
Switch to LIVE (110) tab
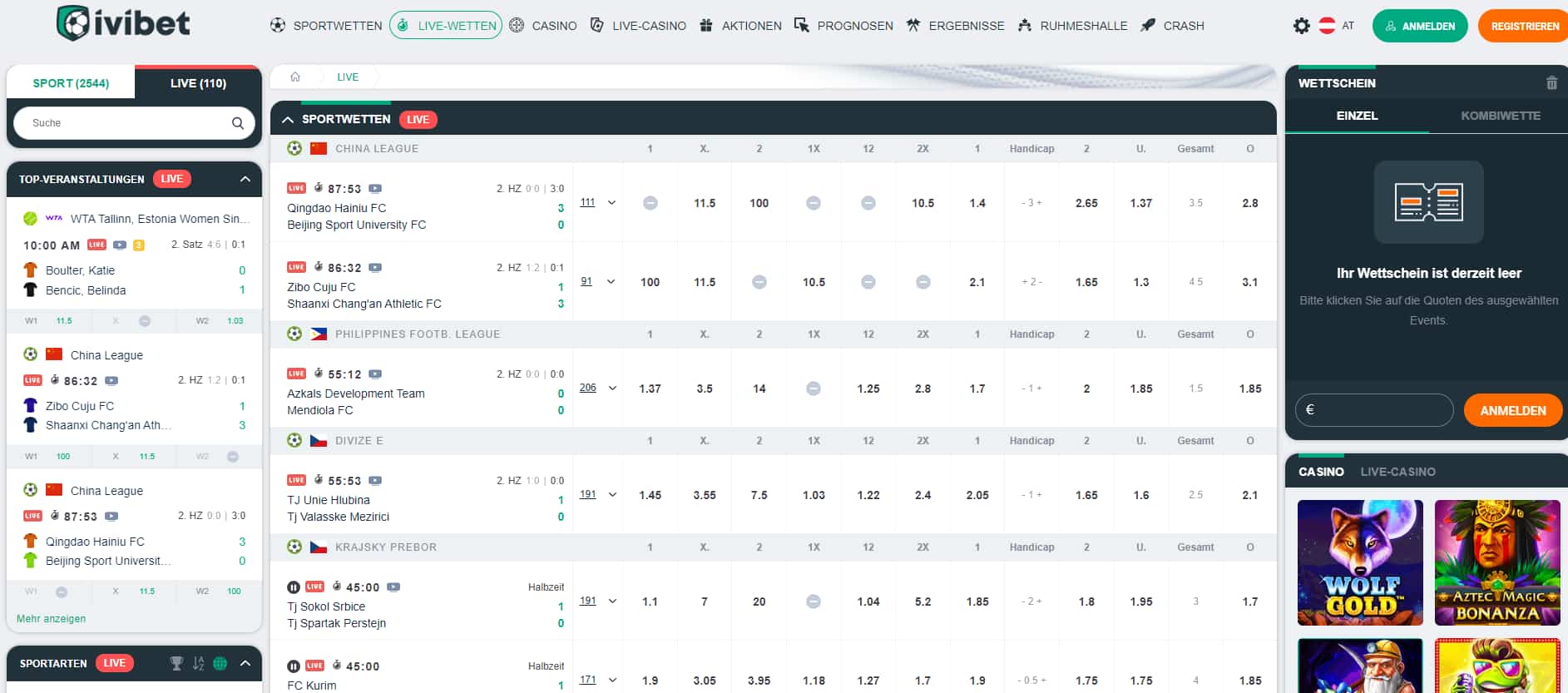coord(198,83)
